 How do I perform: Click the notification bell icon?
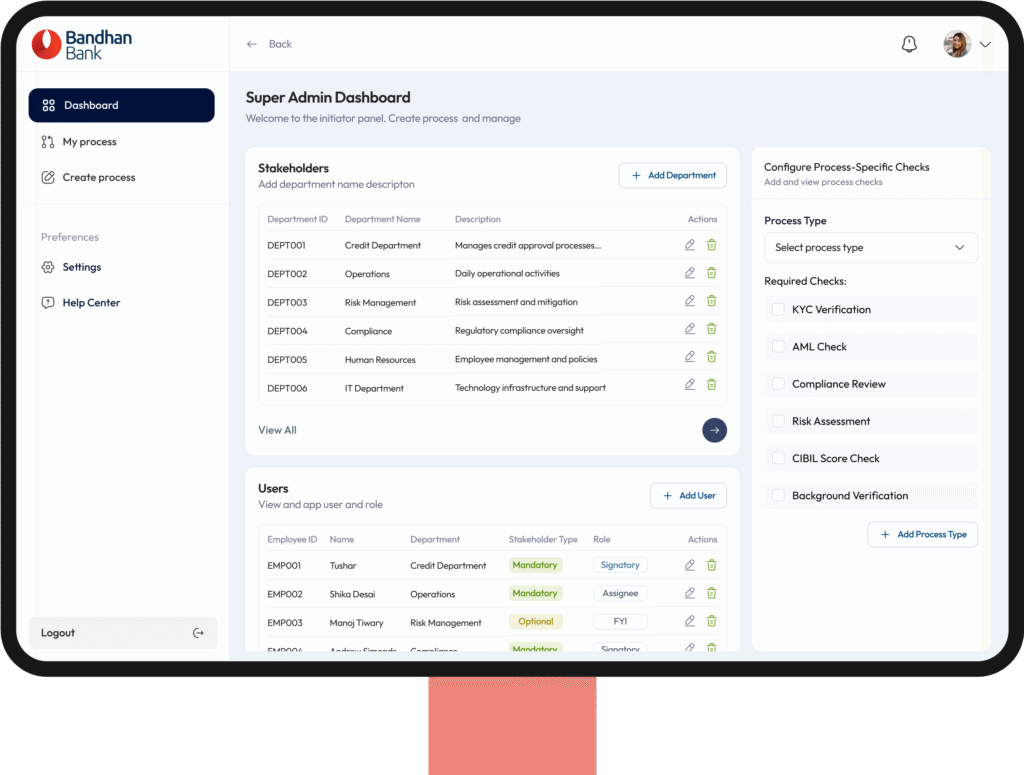coord(909,44)
